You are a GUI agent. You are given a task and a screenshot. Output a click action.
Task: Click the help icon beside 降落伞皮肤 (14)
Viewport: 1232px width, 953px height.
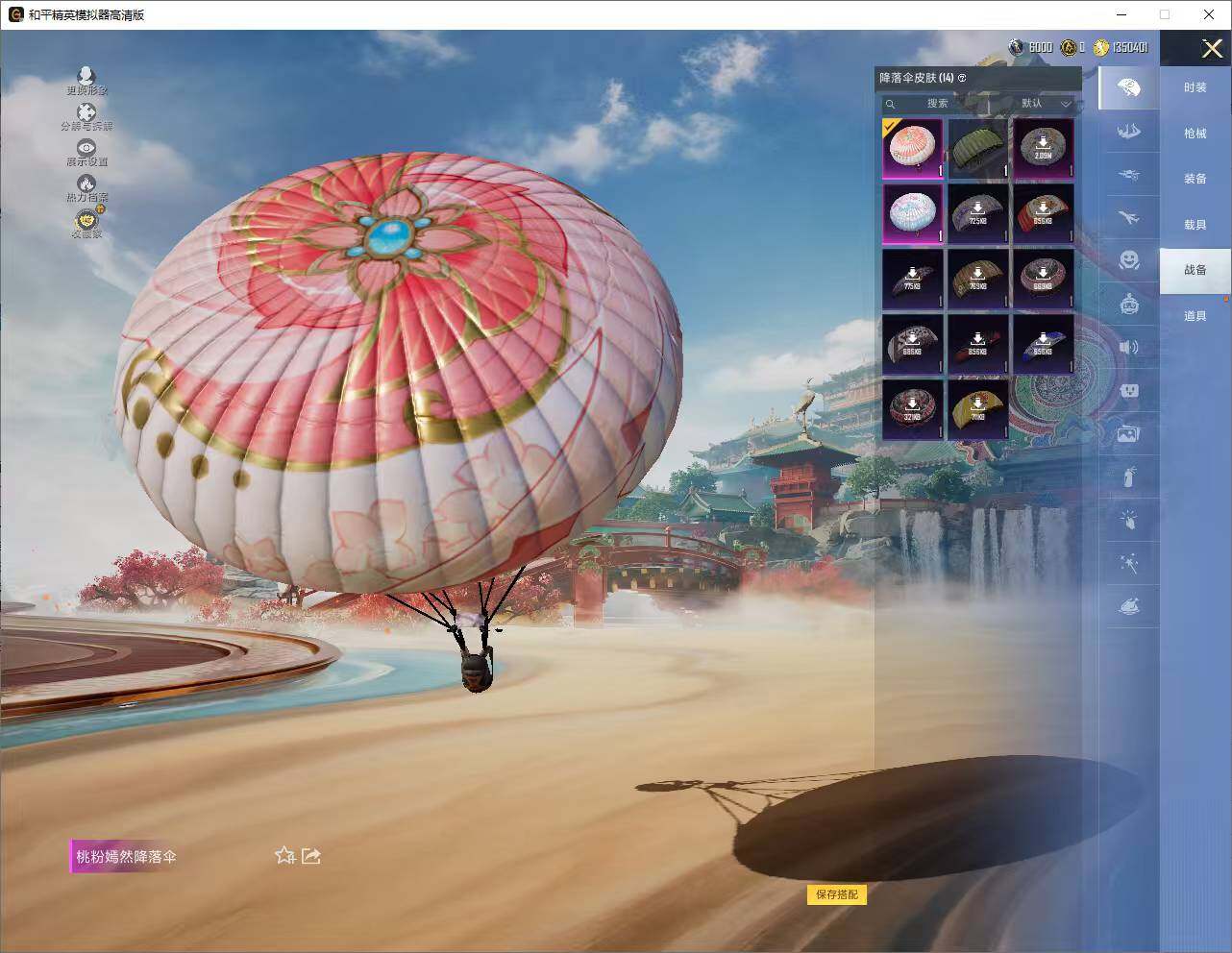point(962,78)
